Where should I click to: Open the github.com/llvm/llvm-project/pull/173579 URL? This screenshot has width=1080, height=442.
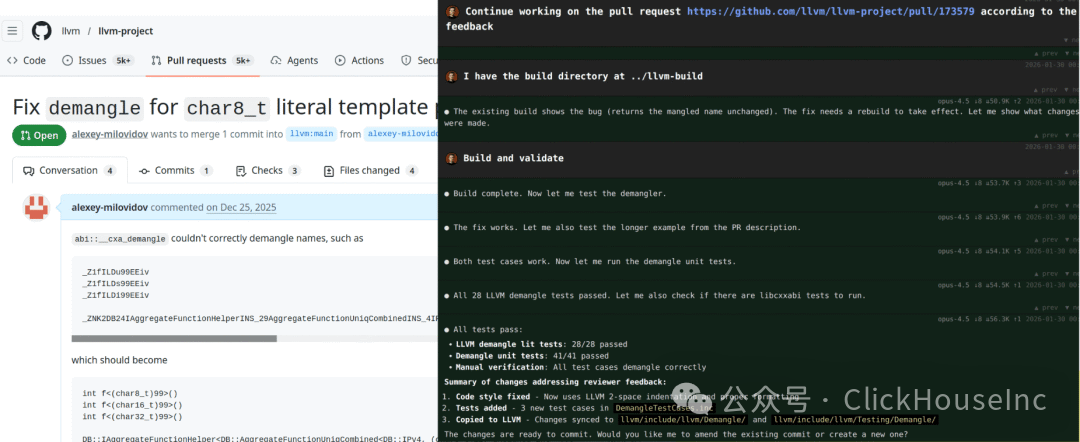point(831,11)
